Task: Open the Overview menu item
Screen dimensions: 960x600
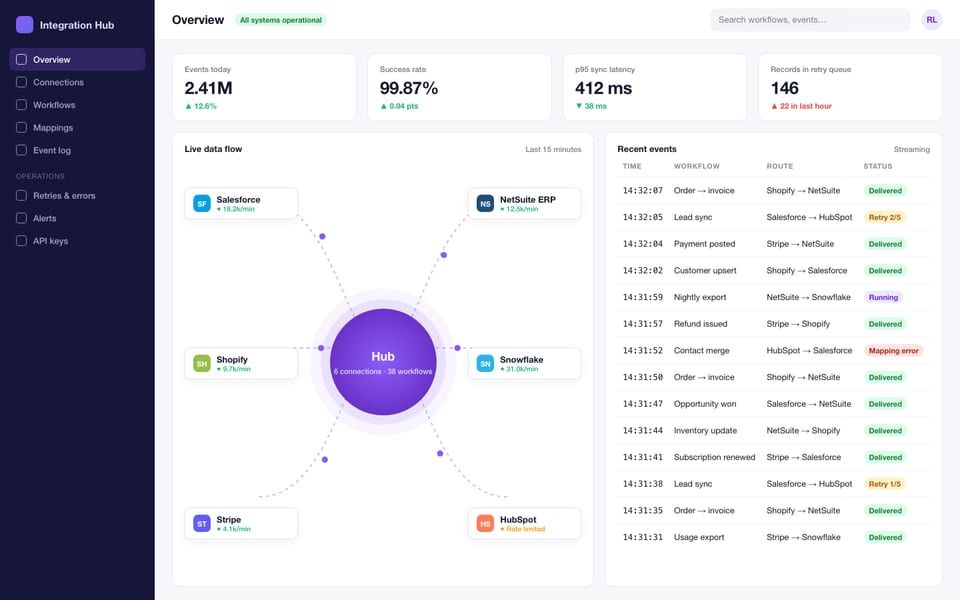Action: click(x=77, y=59)
